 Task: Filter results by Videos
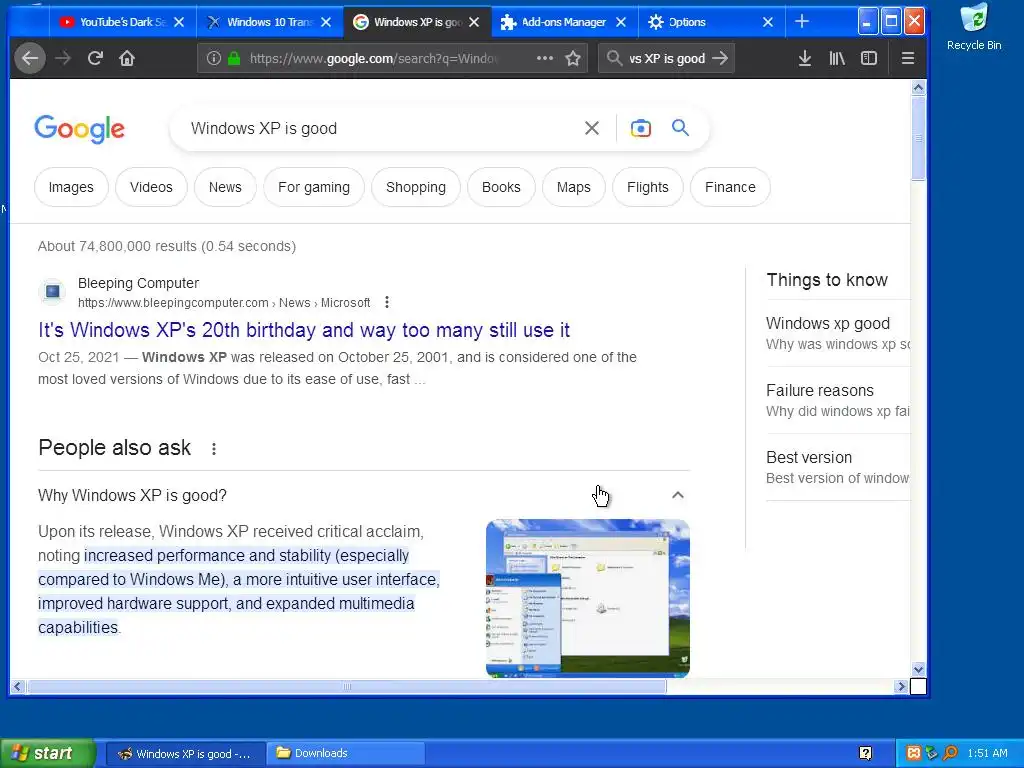click(x=151, y=187)
